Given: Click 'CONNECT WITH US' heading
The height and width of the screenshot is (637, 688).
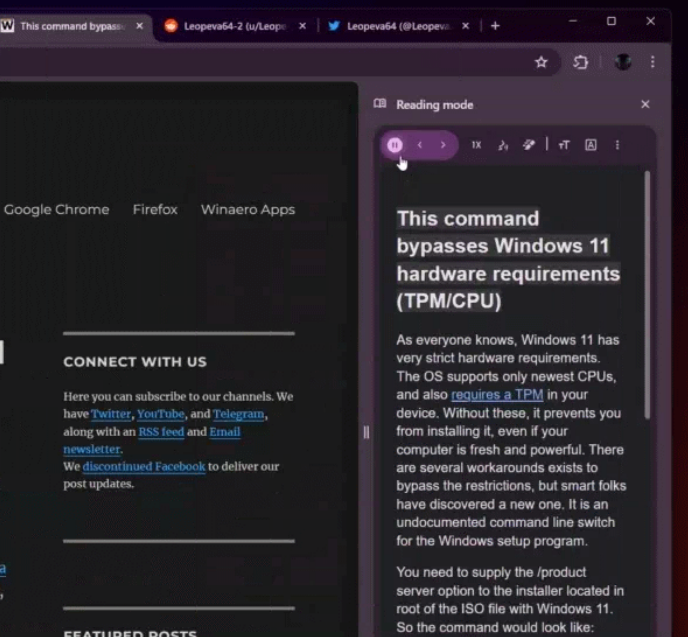Looking at the screenshot, I should pyautogui.click(x=135, y=362).
